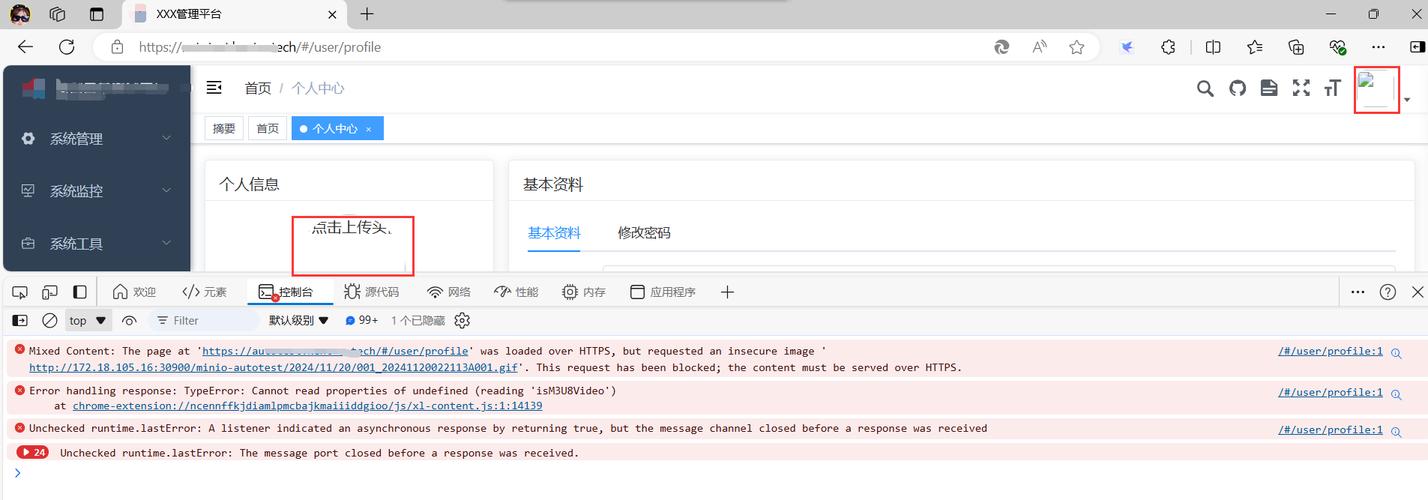Open the 欢迎 DevTools tab
1428x500 pixels.
click(135, 292)
